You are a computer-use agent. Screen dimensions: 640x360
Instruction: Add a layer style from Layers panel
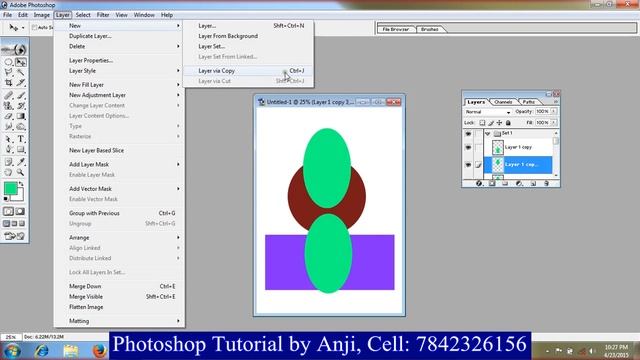(479, 184)
